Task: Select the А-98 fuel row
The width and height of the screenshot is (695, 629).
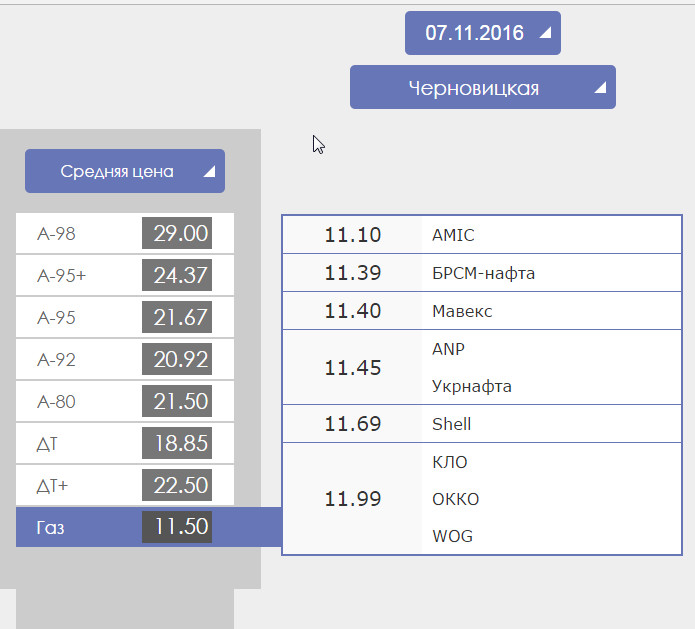Action: tap(125, 234)
